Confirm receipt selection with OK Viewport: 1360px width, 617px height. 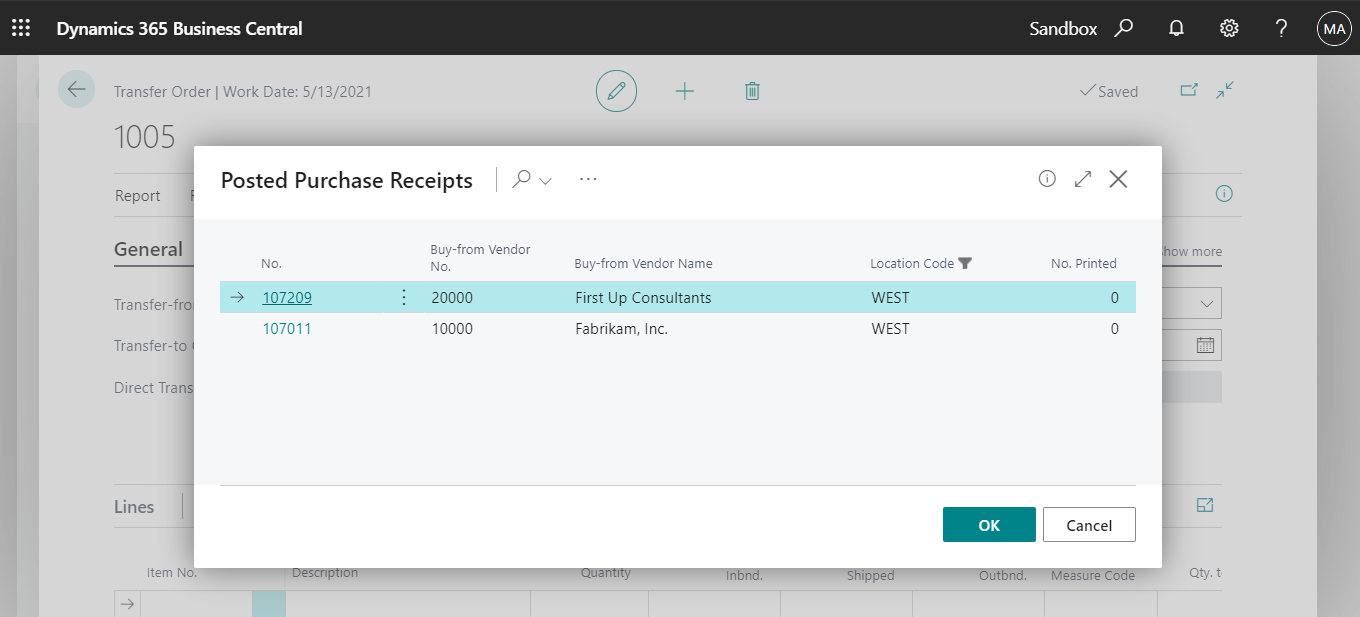(989, 524)
